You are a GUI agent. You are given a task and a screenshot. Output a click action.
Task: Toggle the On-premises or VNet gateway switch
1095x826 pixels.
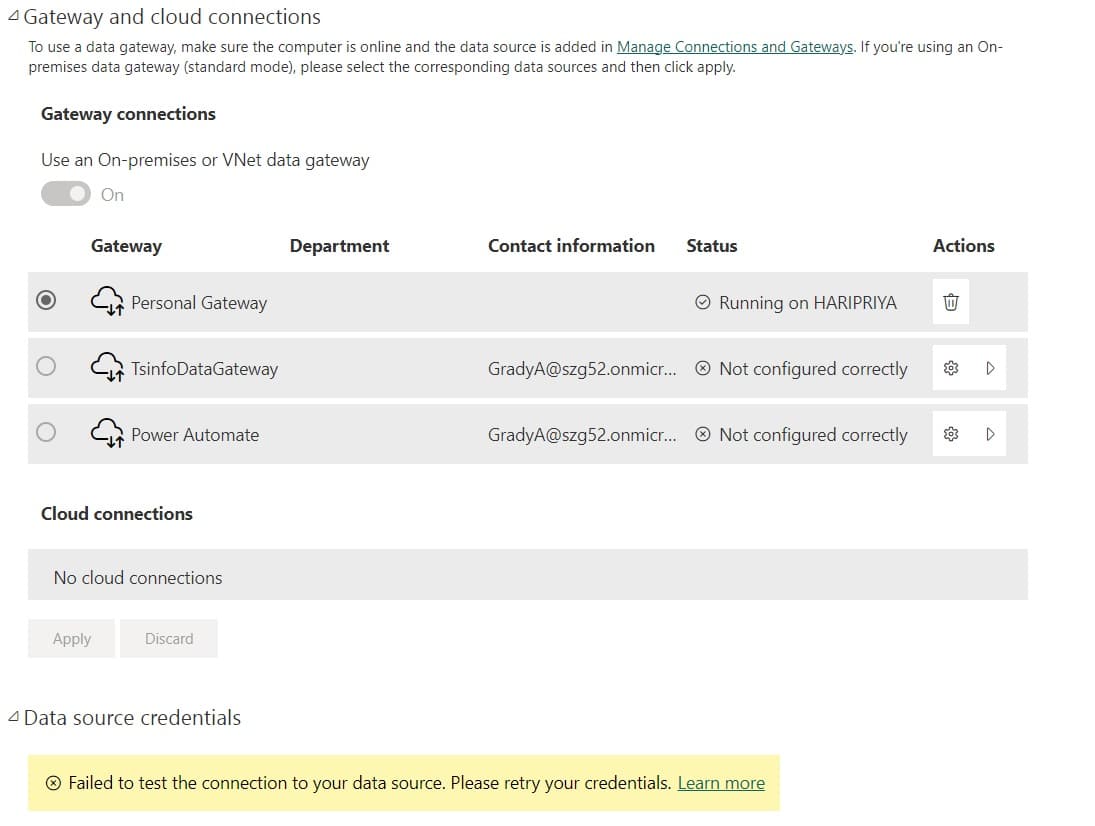pos(66,194)
